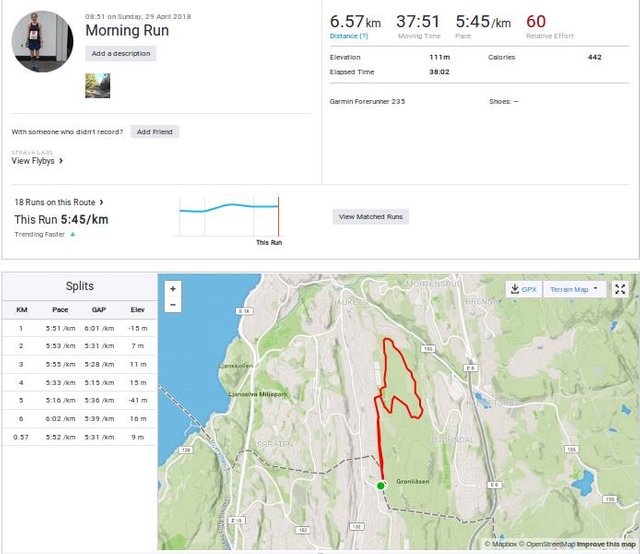Click the Trending Faster arrow indicator

tap(72, 234)
